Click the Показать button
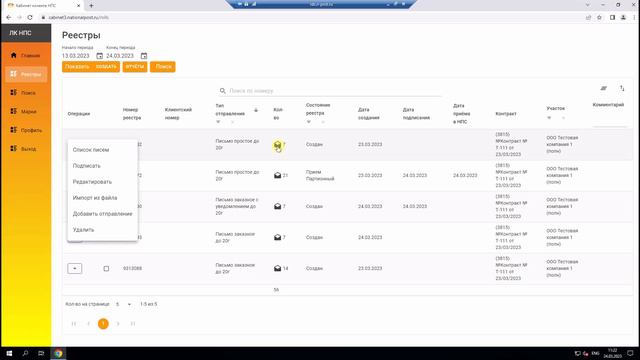640x360 pixels. coord(77,67)
